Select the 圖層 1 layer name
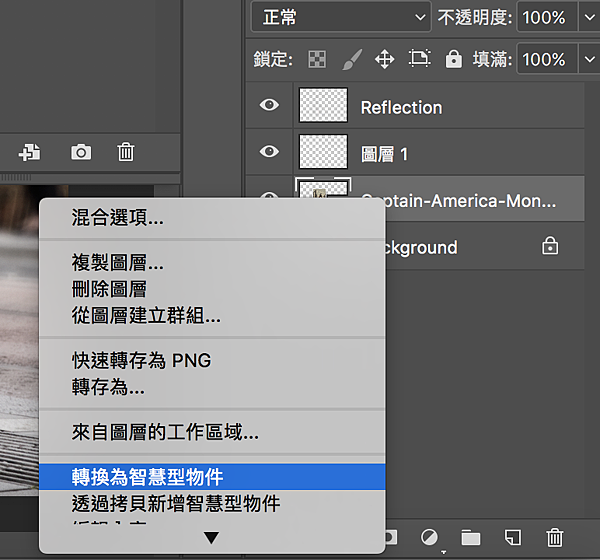Image resolution: width=600 pixels, height=560 pixels. click(385, 154)
